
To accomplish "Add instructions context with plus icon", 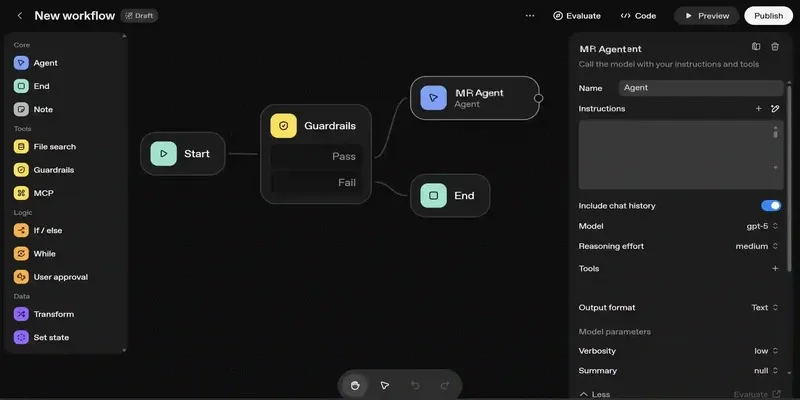I will pos(759,109).
